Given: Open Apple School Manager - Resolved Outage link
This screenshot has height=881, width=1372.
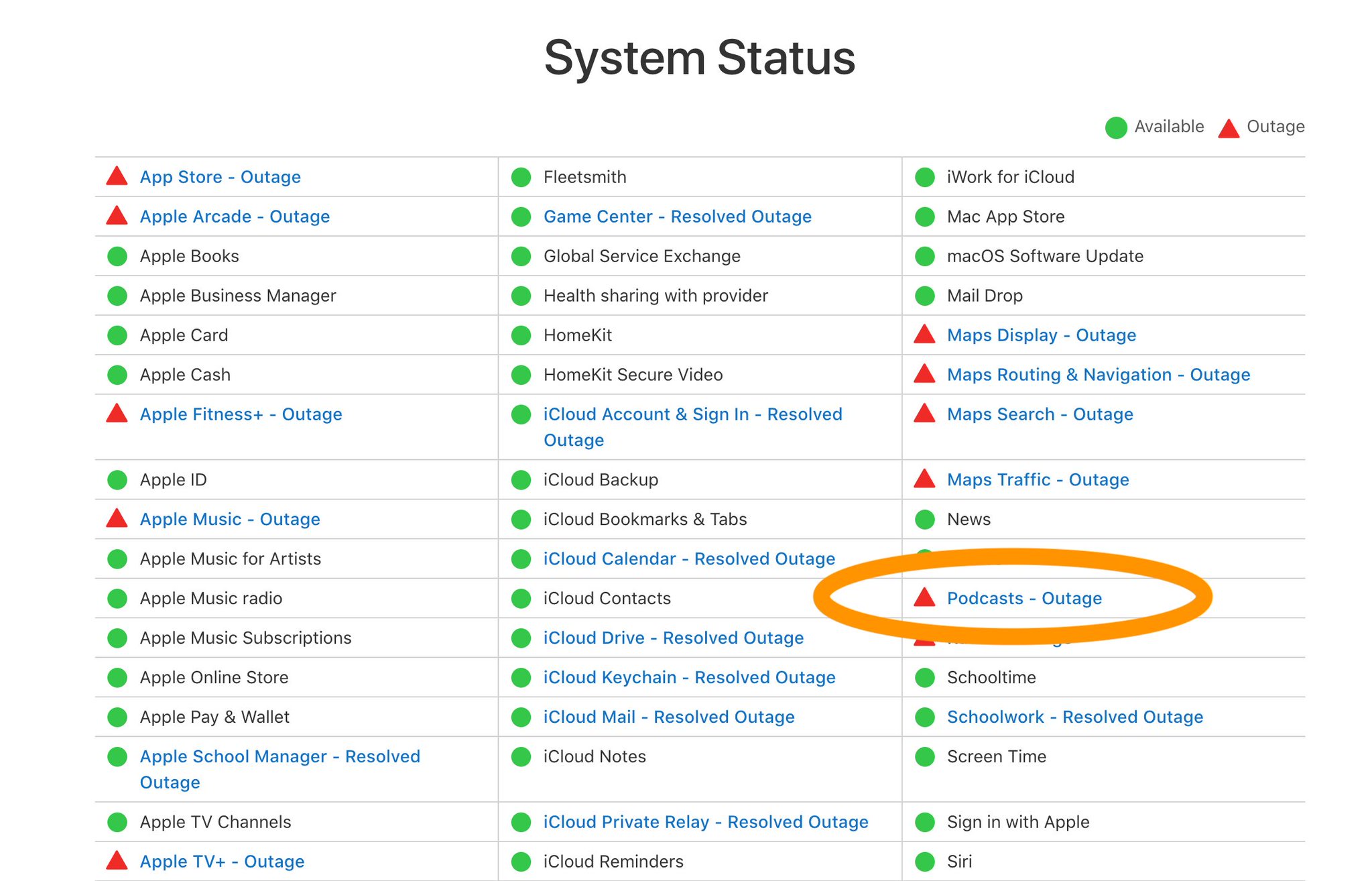Looking at the screenshot, I should (x=279, y=769).
